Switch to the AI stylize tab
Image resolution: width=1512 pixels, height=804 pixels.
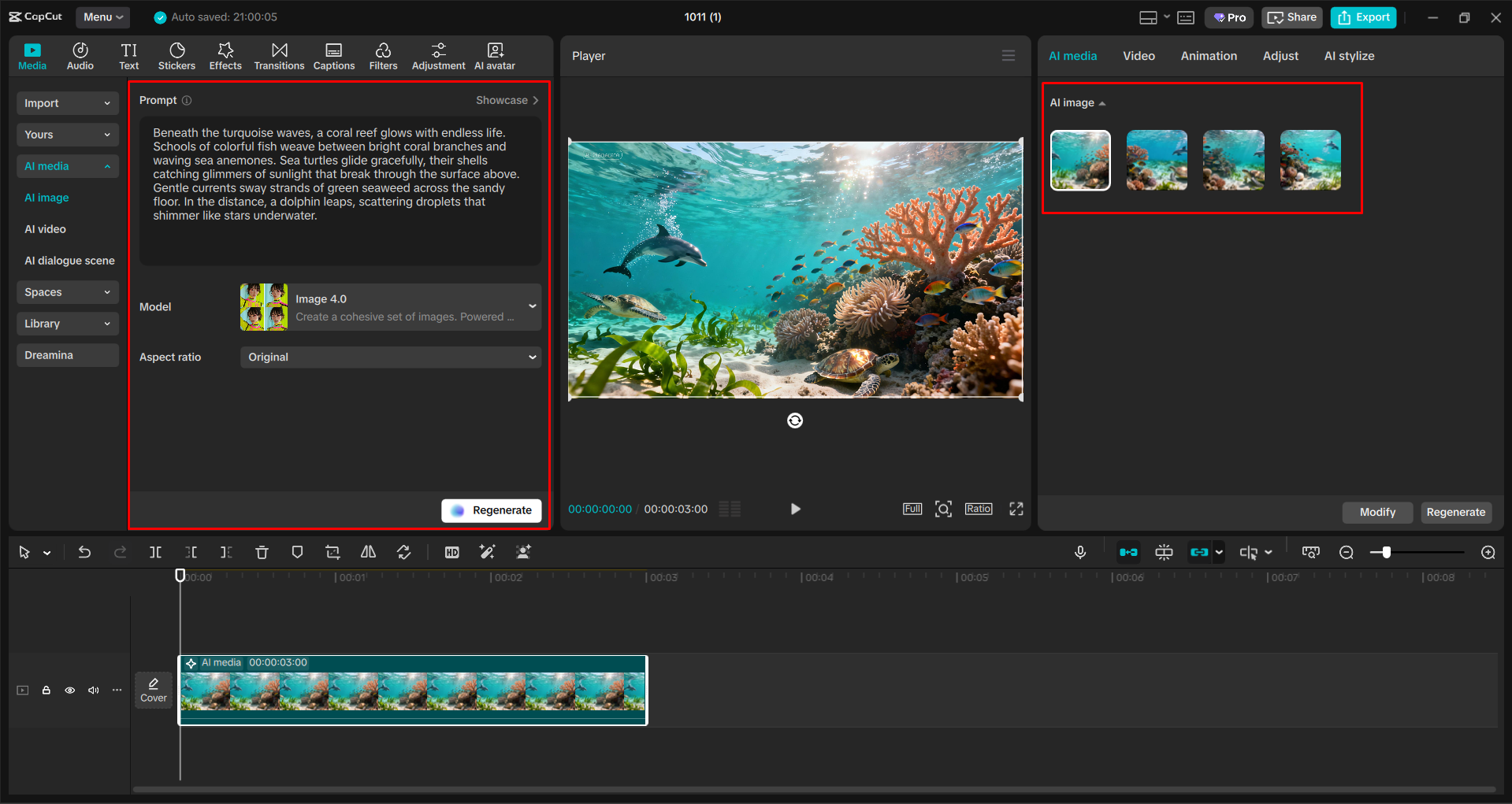click(x=1349, y=56)
